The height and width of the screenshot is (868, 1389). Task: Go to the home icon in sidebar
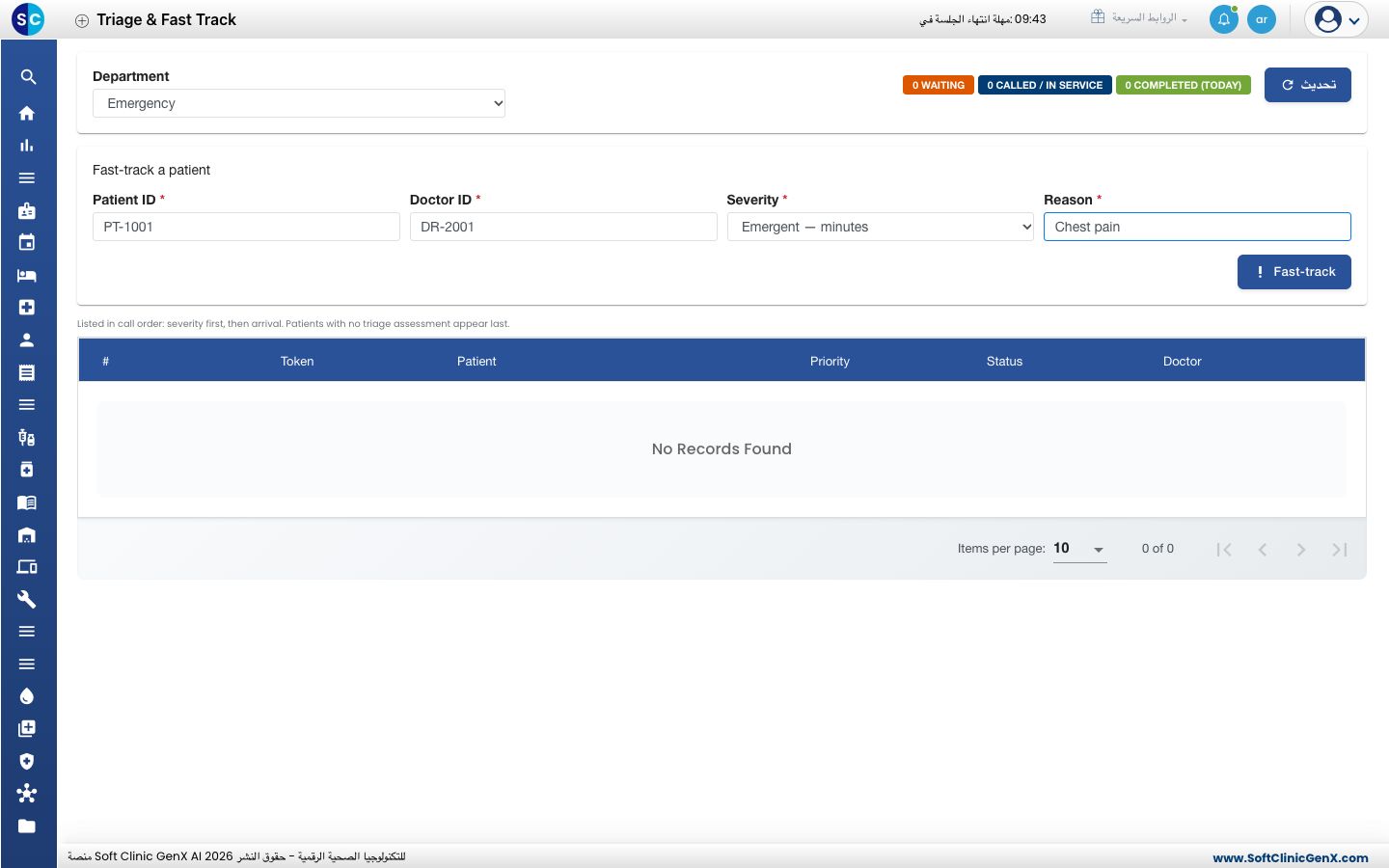click(27, 113)
